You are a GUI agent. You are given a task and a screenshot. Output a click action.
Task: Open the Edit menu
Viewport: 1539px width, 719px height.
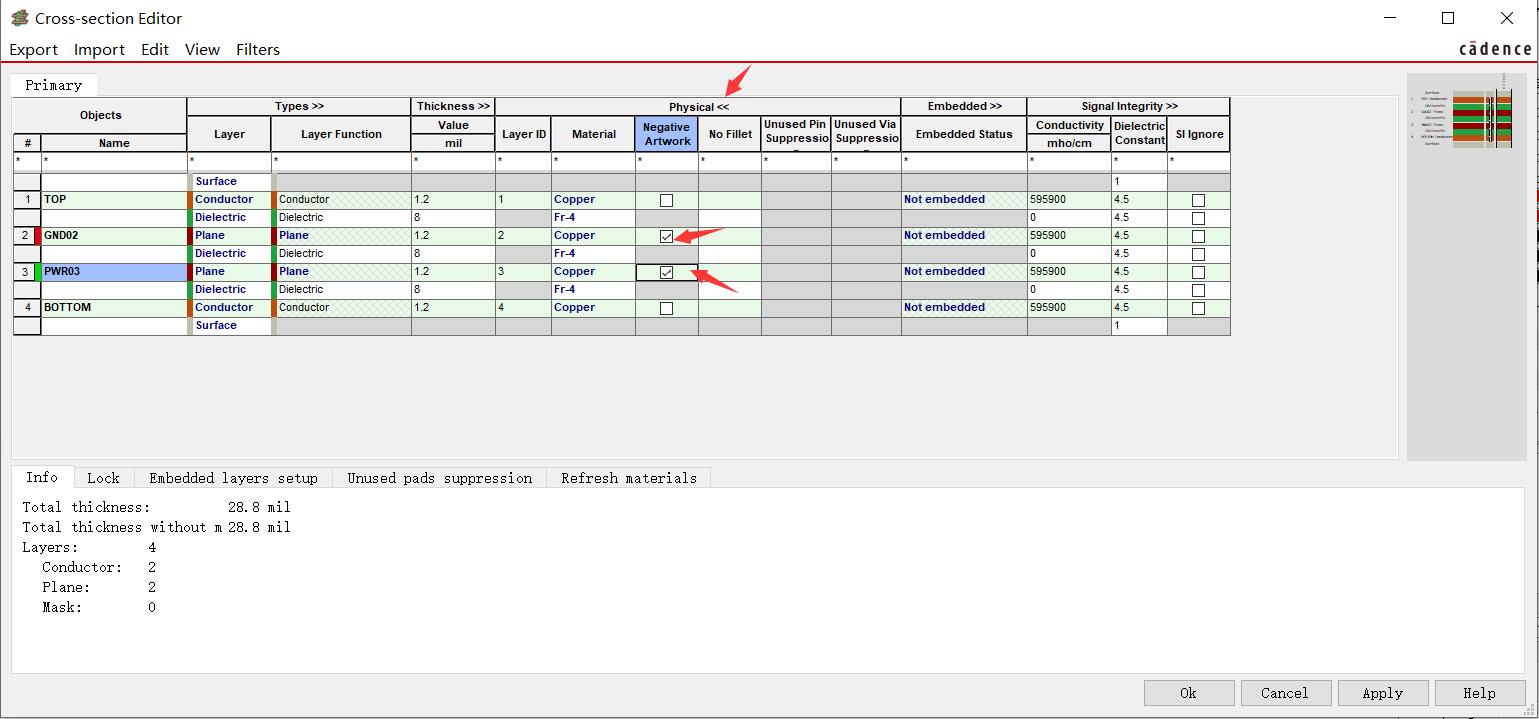point(155,50)
